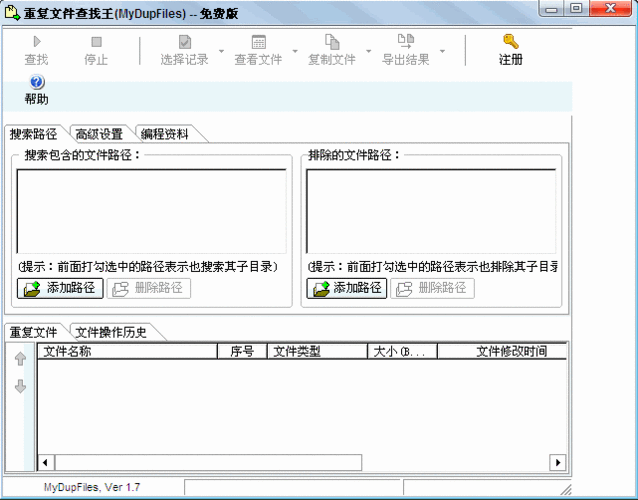Click the 停止 (stop) toolbar icon
The image size is (638, 500).
pos(96,41)
